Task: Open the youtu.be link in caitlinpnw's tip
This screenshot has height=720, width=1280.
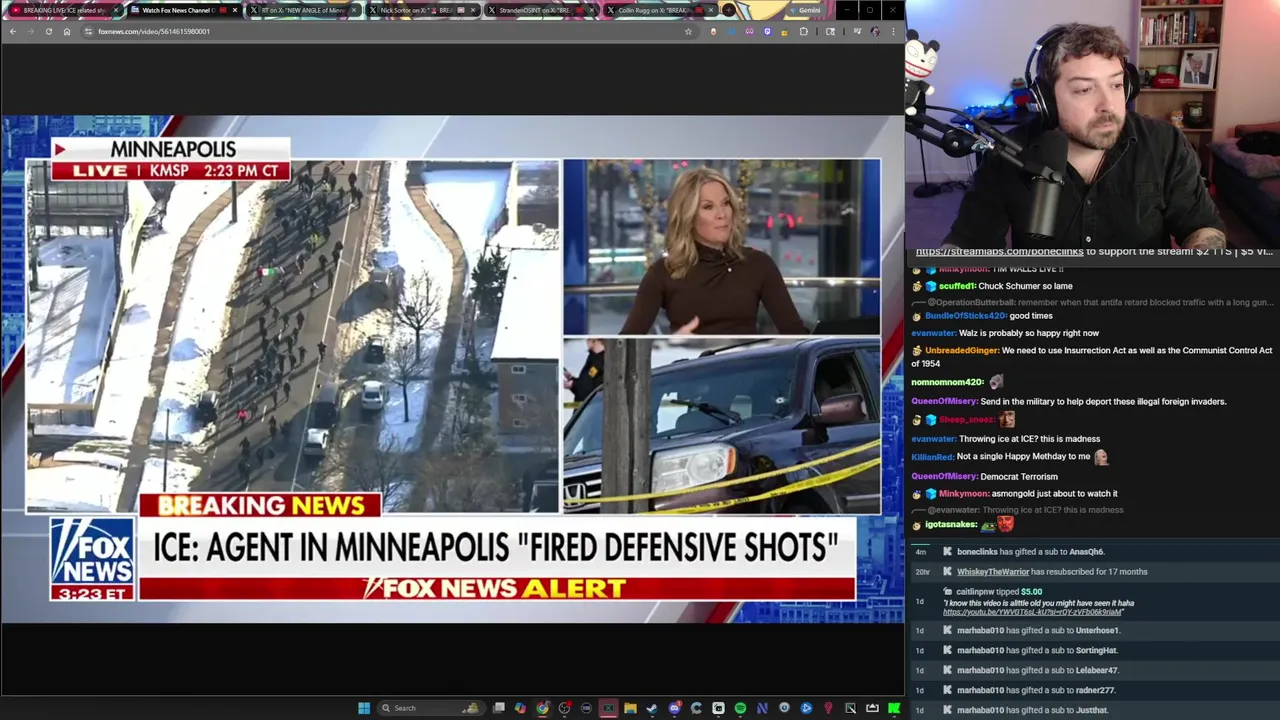Action: tap(1032, 612)
